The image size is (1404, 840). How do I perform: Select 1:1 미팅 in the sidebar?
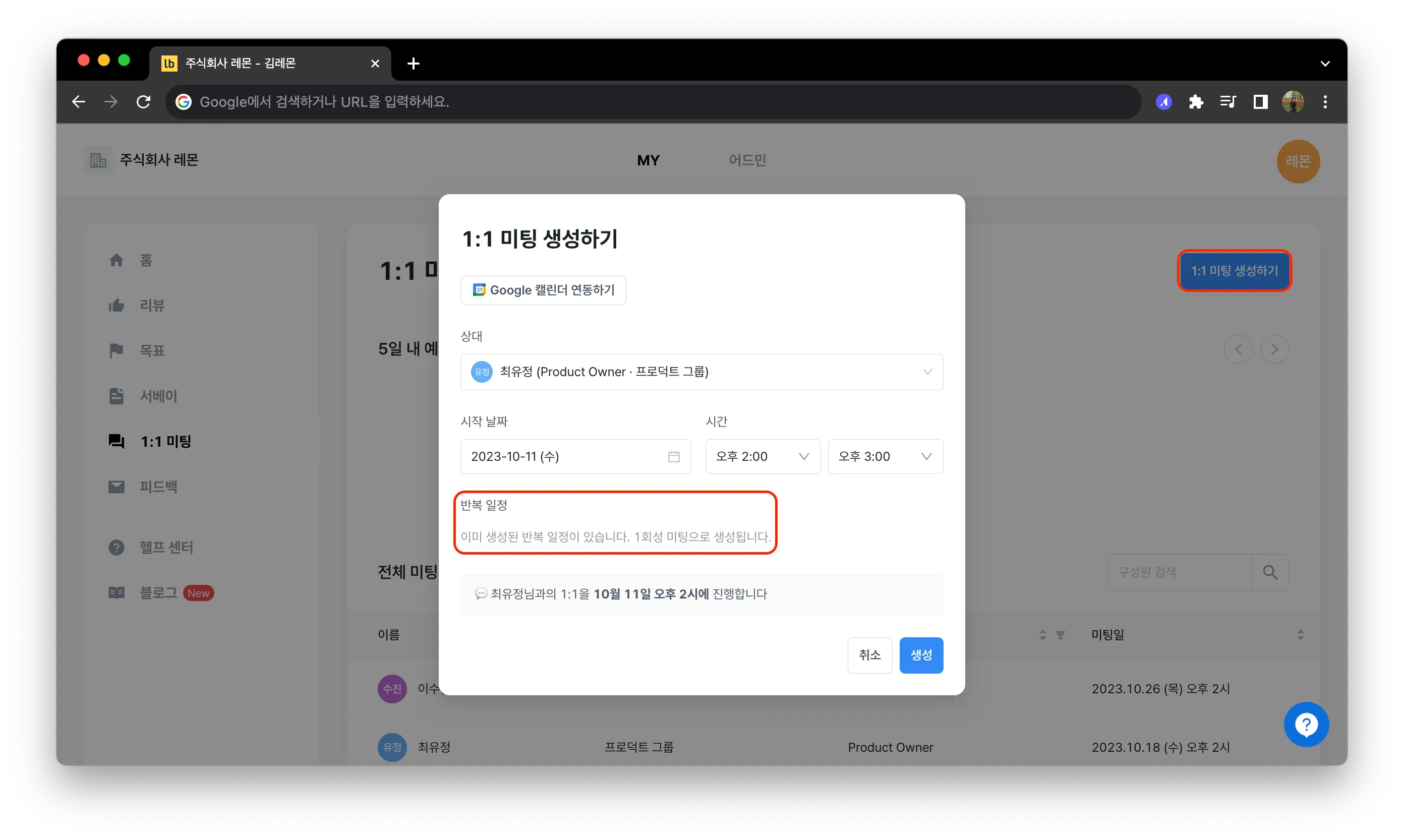[x=149, y=441]
